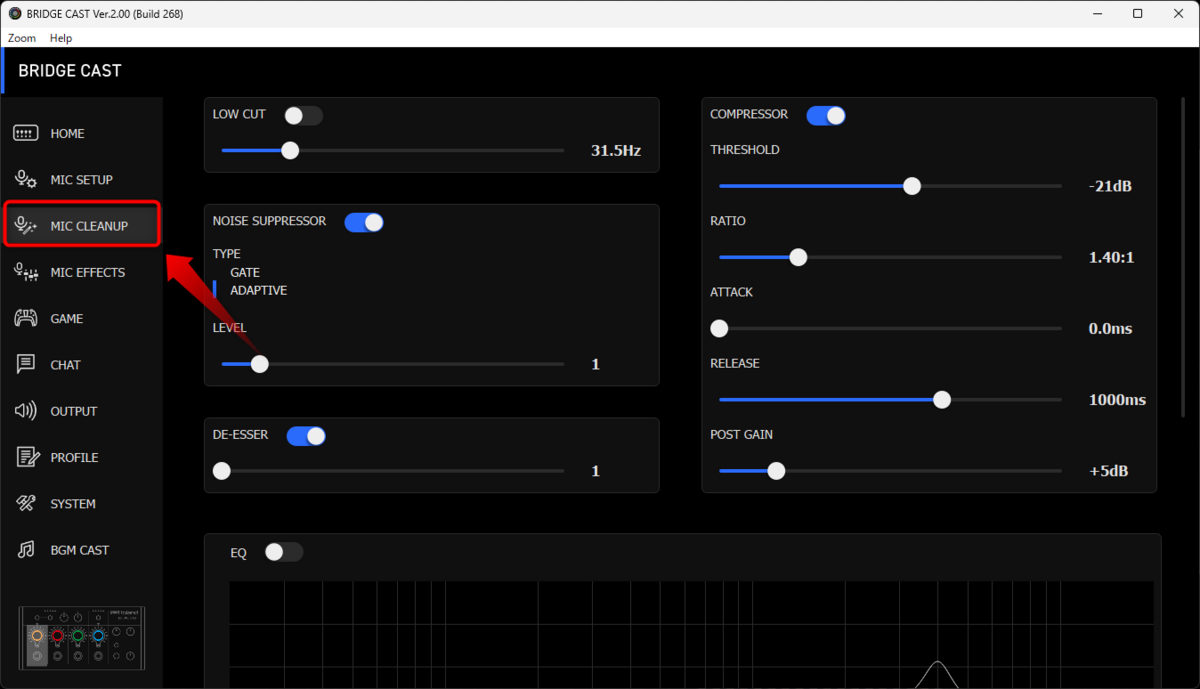Click the PROFILE notepad icon
1200x689 pixels.
click(x=27, y=457)
